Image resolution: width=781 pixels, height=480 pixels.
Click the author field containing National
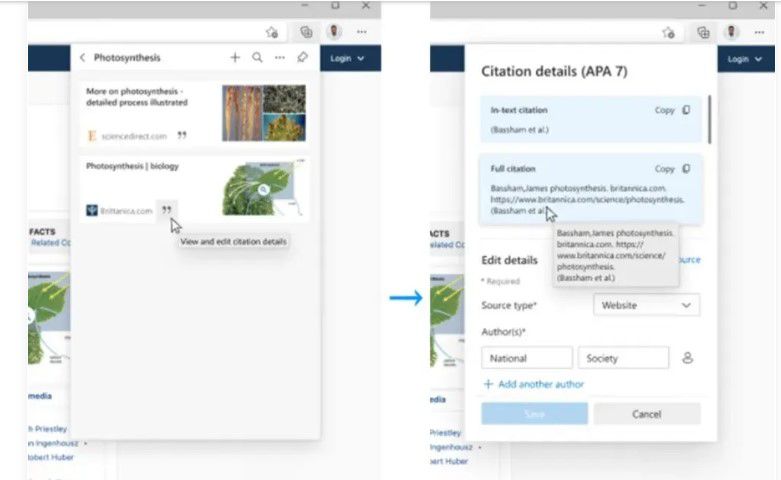coord(526,358)
